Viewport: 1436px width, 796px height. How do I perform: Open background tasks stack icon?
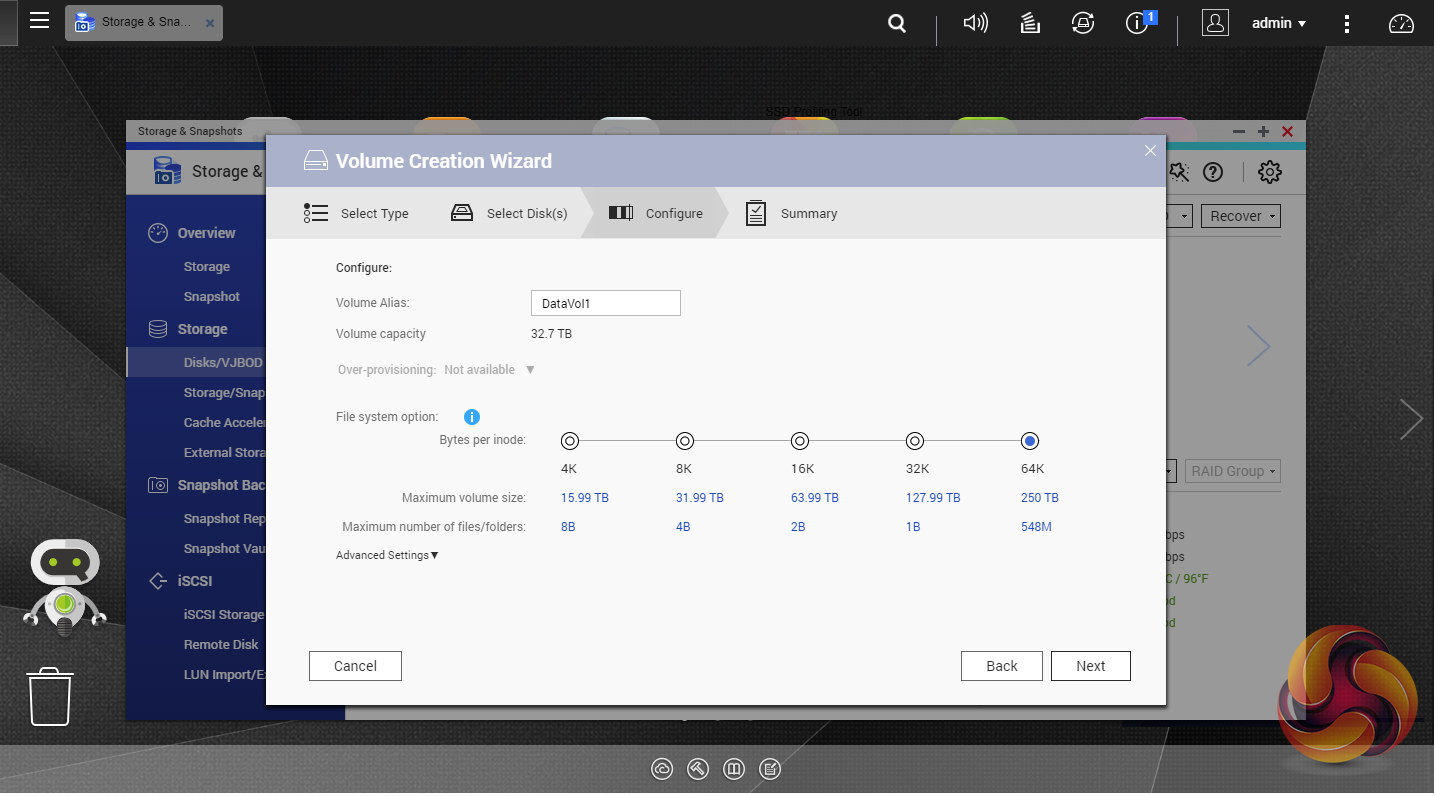tap(1031, 23)
